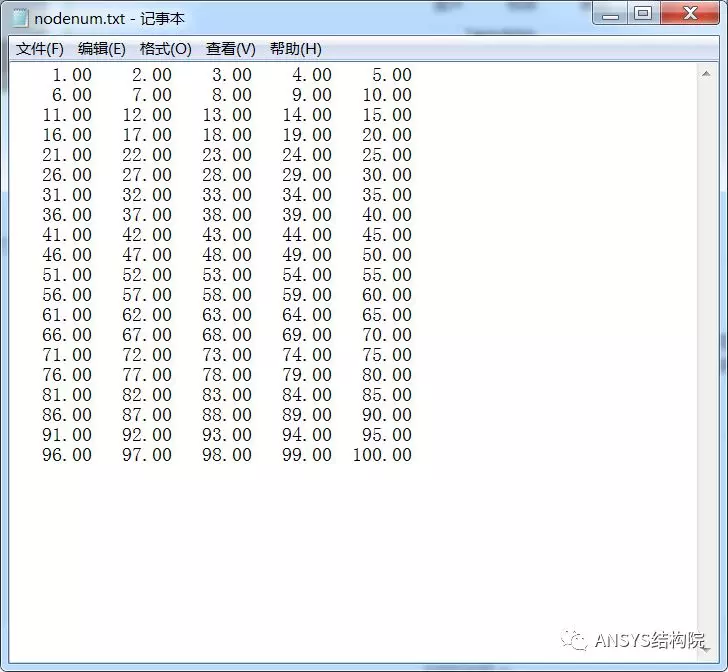Viewport: 728px width, 672px height.
Task: Click the value 42.00
Action: [x=147, y=235]
